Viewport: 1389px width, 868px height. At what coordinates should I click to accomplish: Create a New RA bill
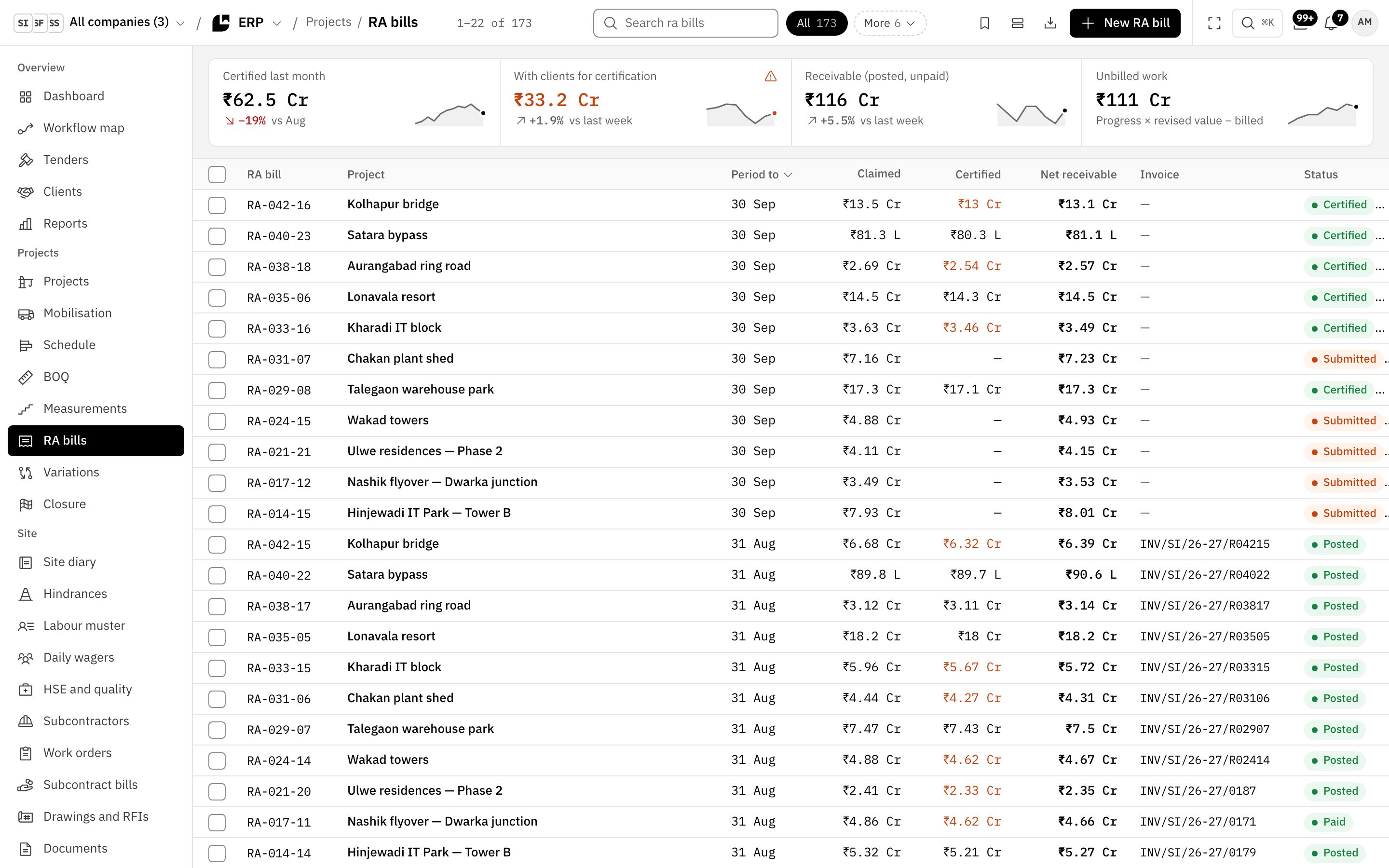pos(1124,23)
